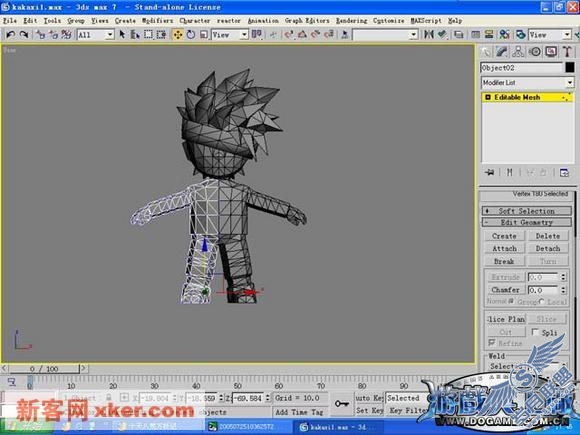Open the Curve Editor icon
The width and height of the screenshot is (580, 435).
(476, 35)
